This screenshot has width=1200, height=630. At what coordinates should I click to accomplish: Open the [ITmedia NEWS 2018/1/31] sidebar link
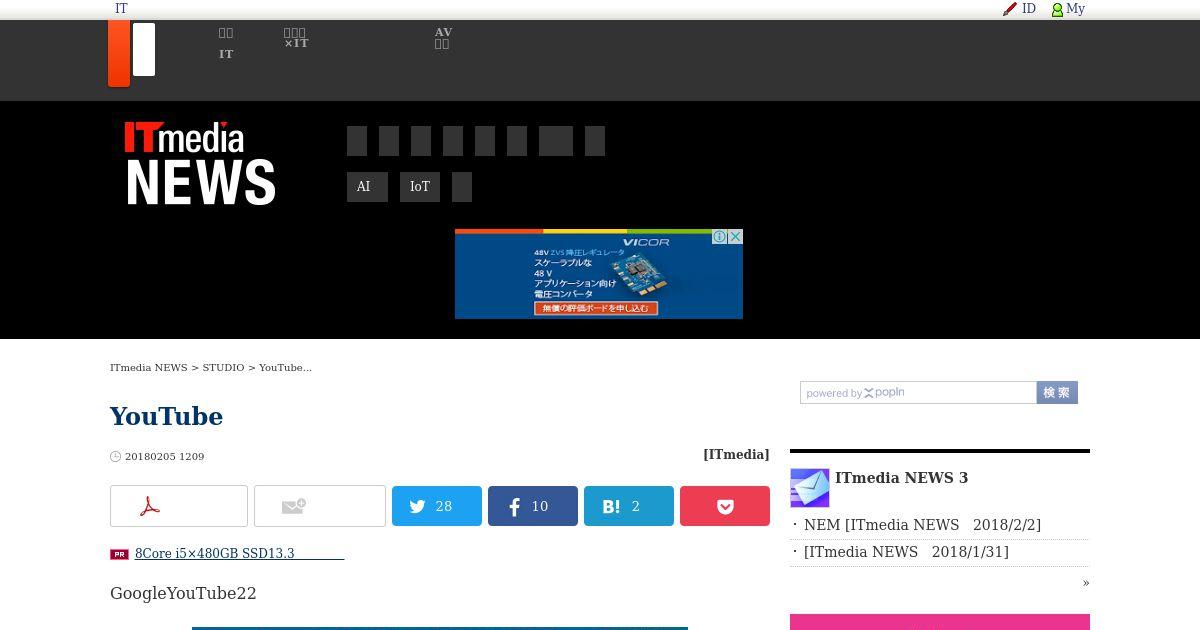906,552
